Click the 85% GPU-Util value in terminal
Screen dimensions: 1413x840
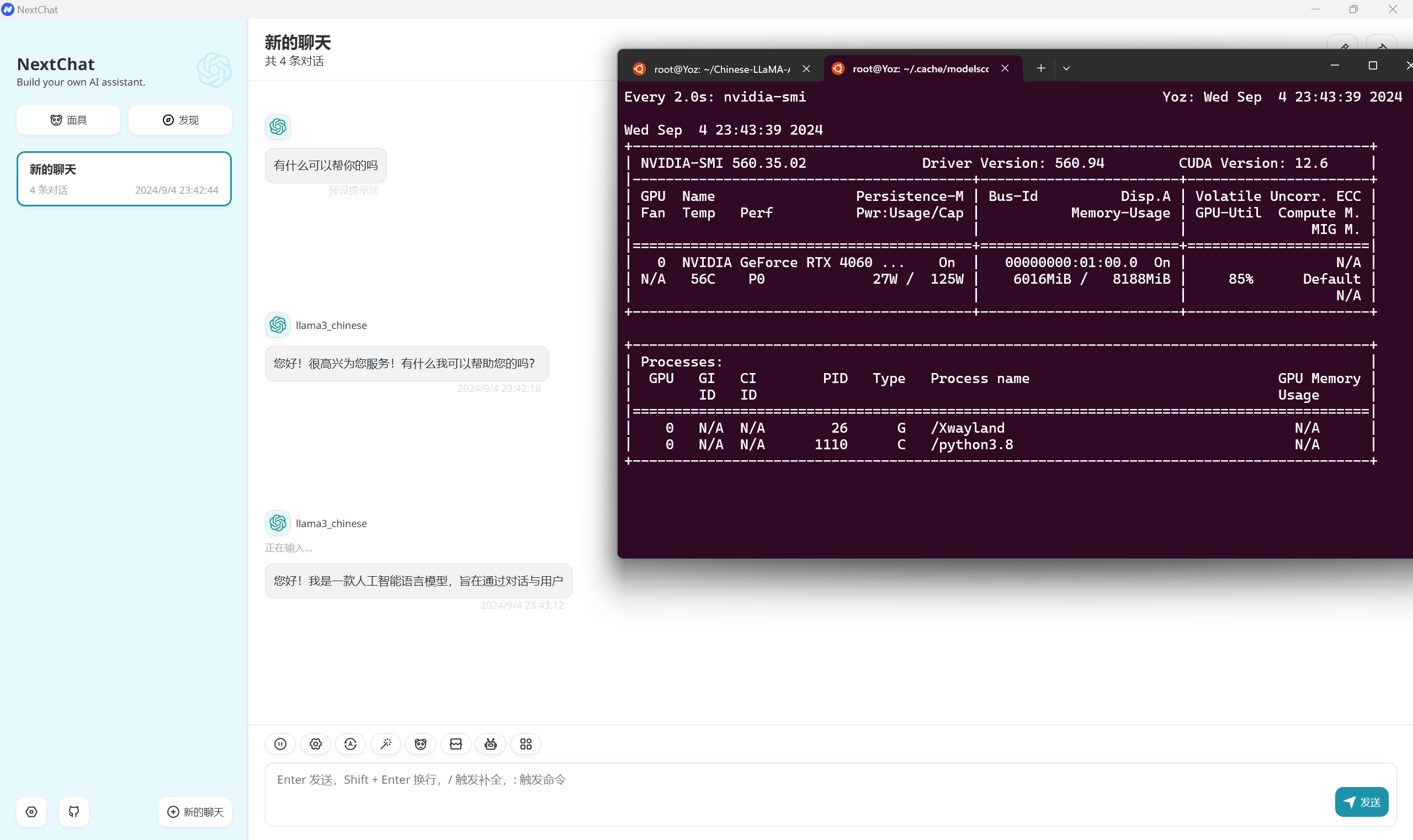point(1241,279)
